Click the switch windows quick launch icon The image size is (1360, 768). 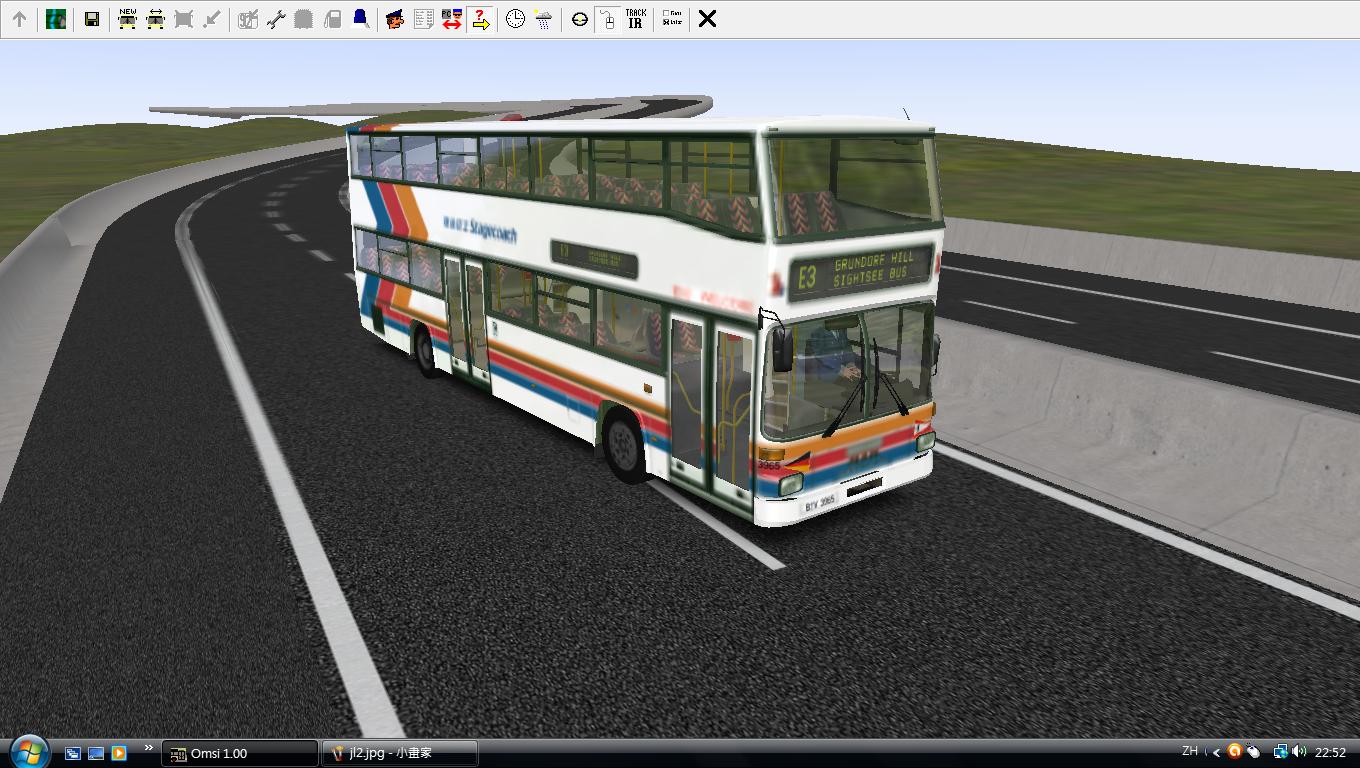(73, 753)
